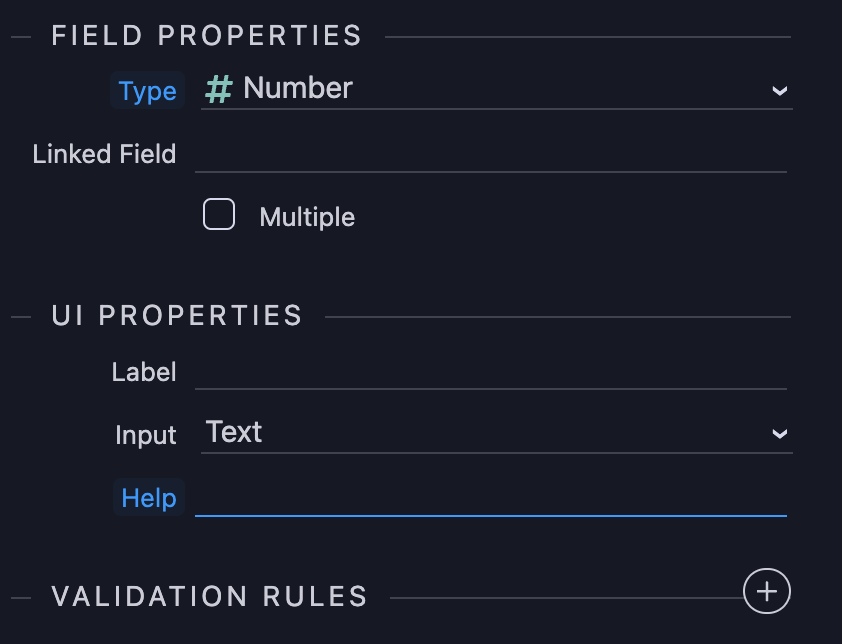Expand the Type dropdown chevron
842x644 pixels.
(779, 91)
